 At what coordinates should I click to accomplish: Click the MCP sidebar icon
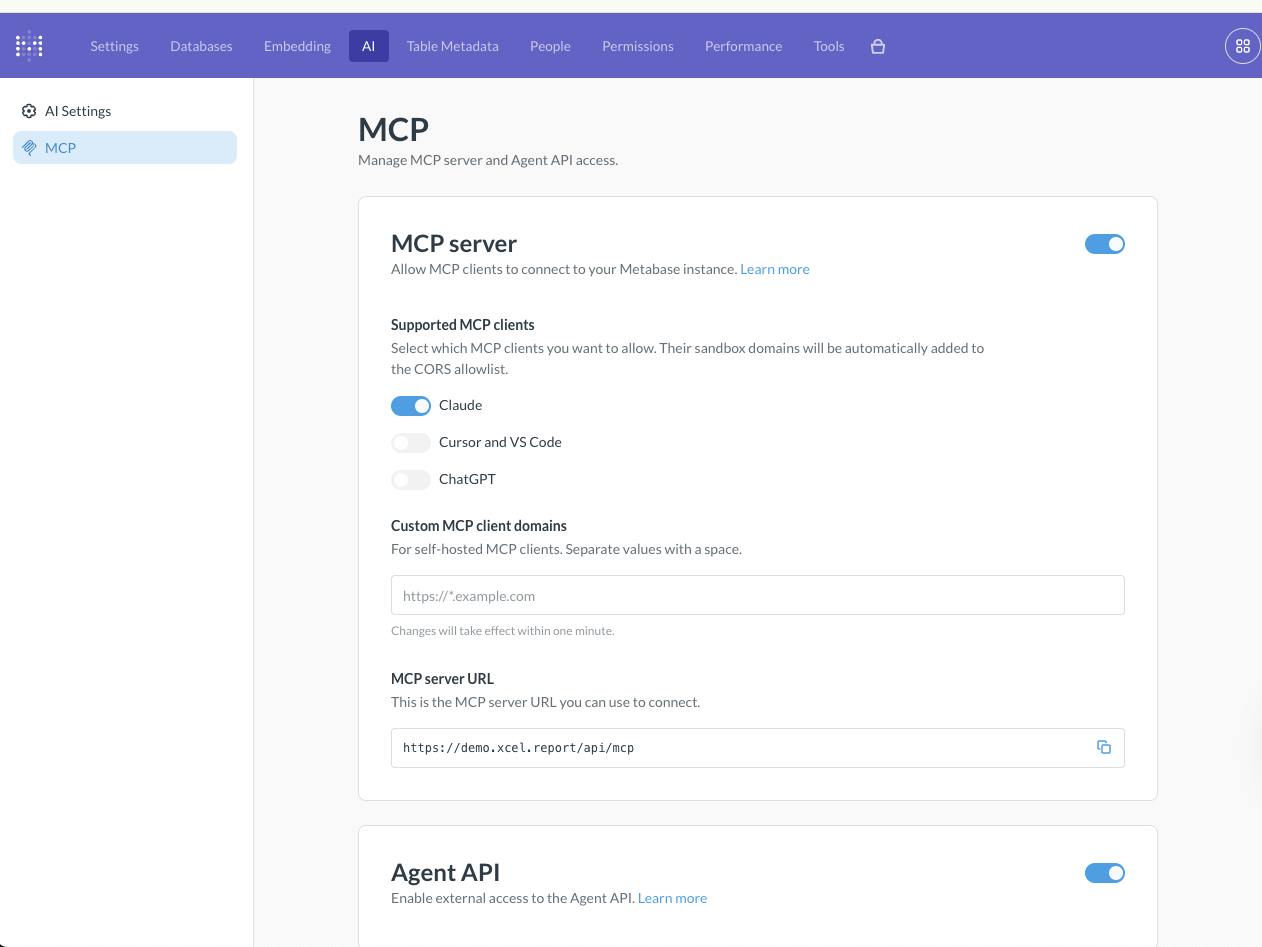tap(29, 148)
